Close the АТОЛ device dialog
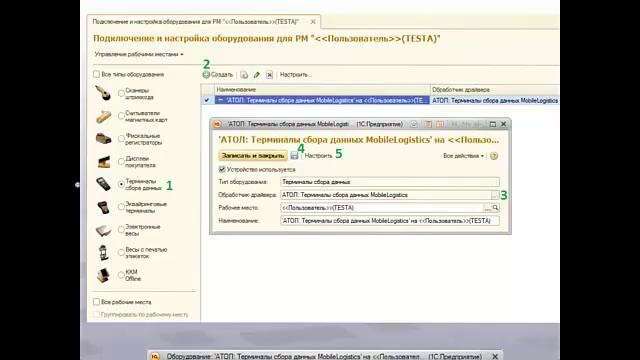 (504, 124)
